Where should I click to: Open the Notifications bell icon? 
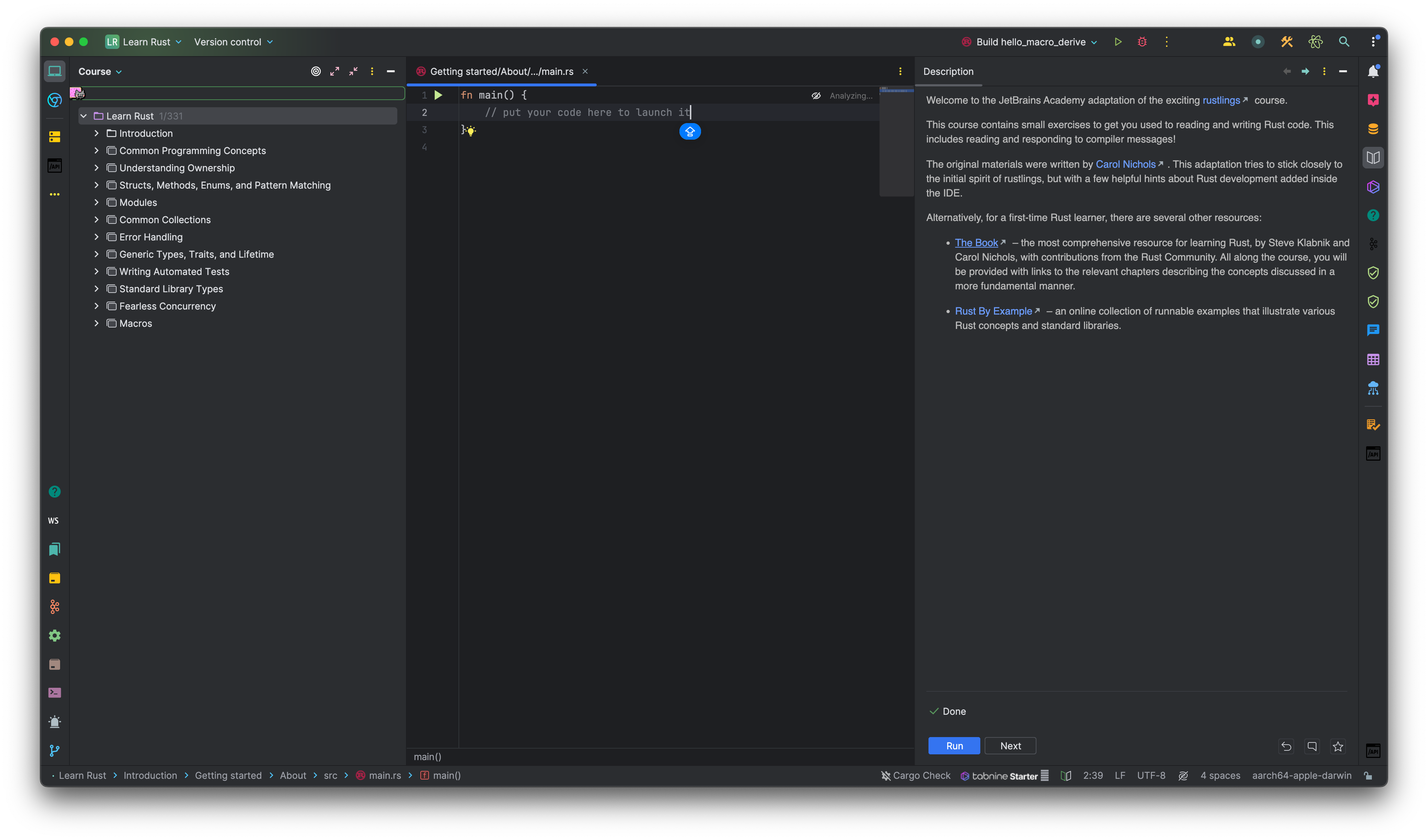pos(1373,71)
